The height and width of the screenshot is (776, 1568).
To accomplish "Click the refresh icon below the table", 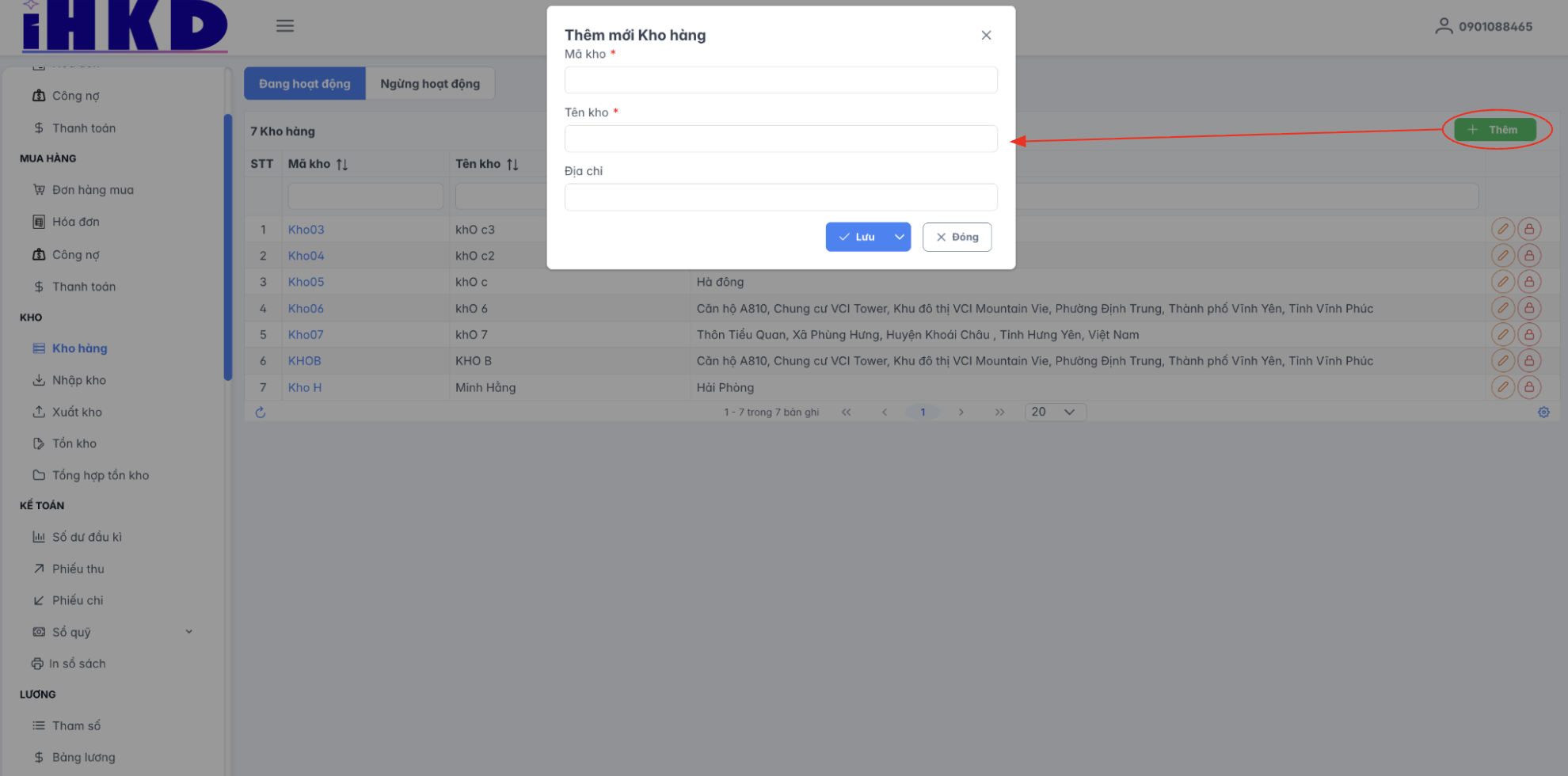I will point(260,413).
